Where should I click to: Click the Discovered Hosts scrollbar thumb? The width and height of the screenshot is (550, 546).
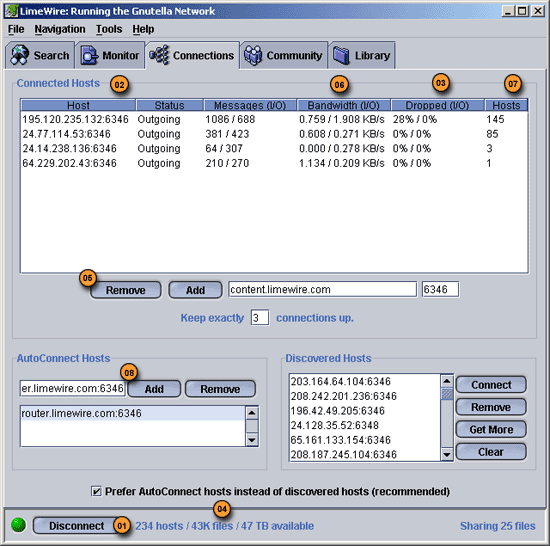pyautogui.click(x=447, y=394)
